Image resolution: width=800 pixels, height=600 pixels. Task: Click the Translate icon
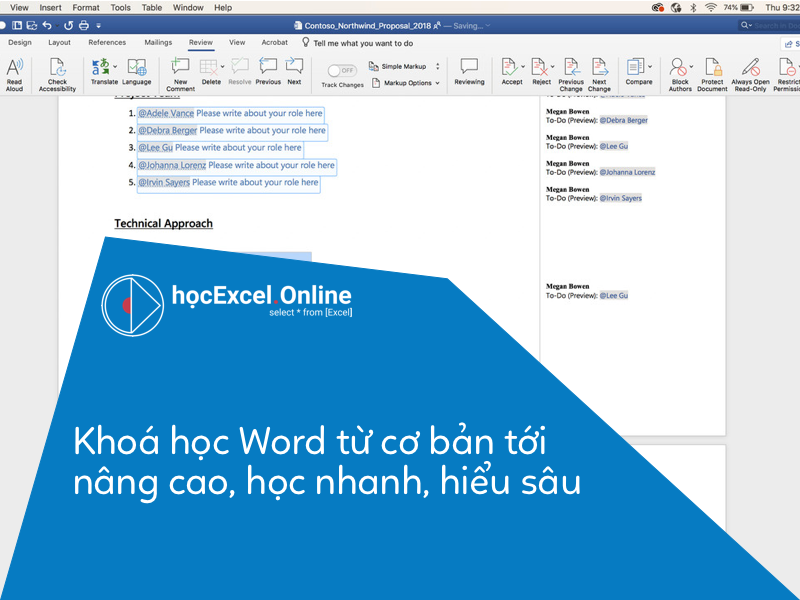(101, 67)
